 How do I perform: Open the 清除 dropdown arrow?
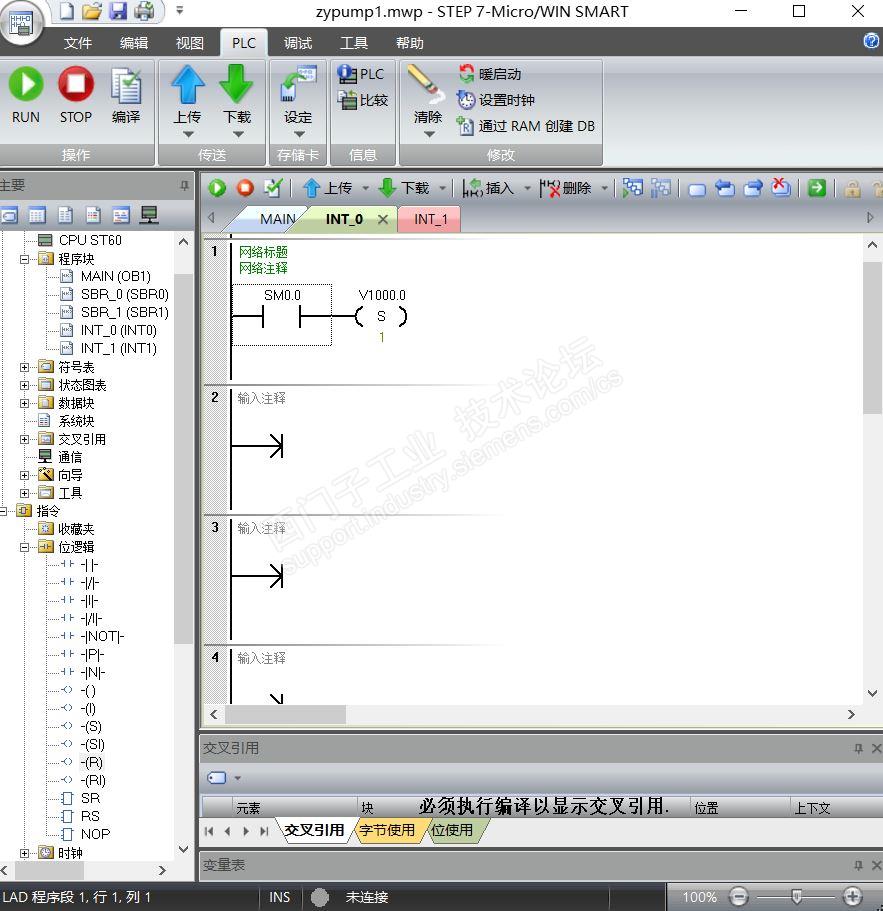pos(429,134)
